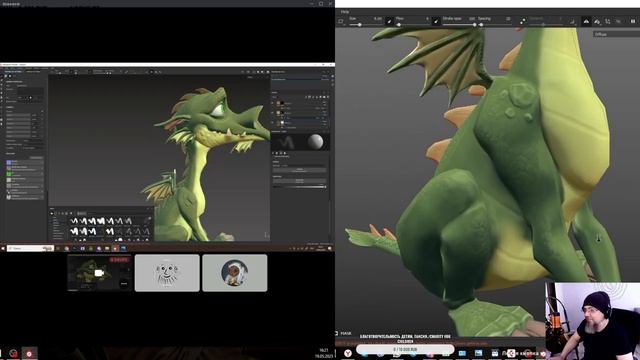Select first brush thumbnail in shelf top row
Viewport: 640px width, 360px height.
[74, 221]
